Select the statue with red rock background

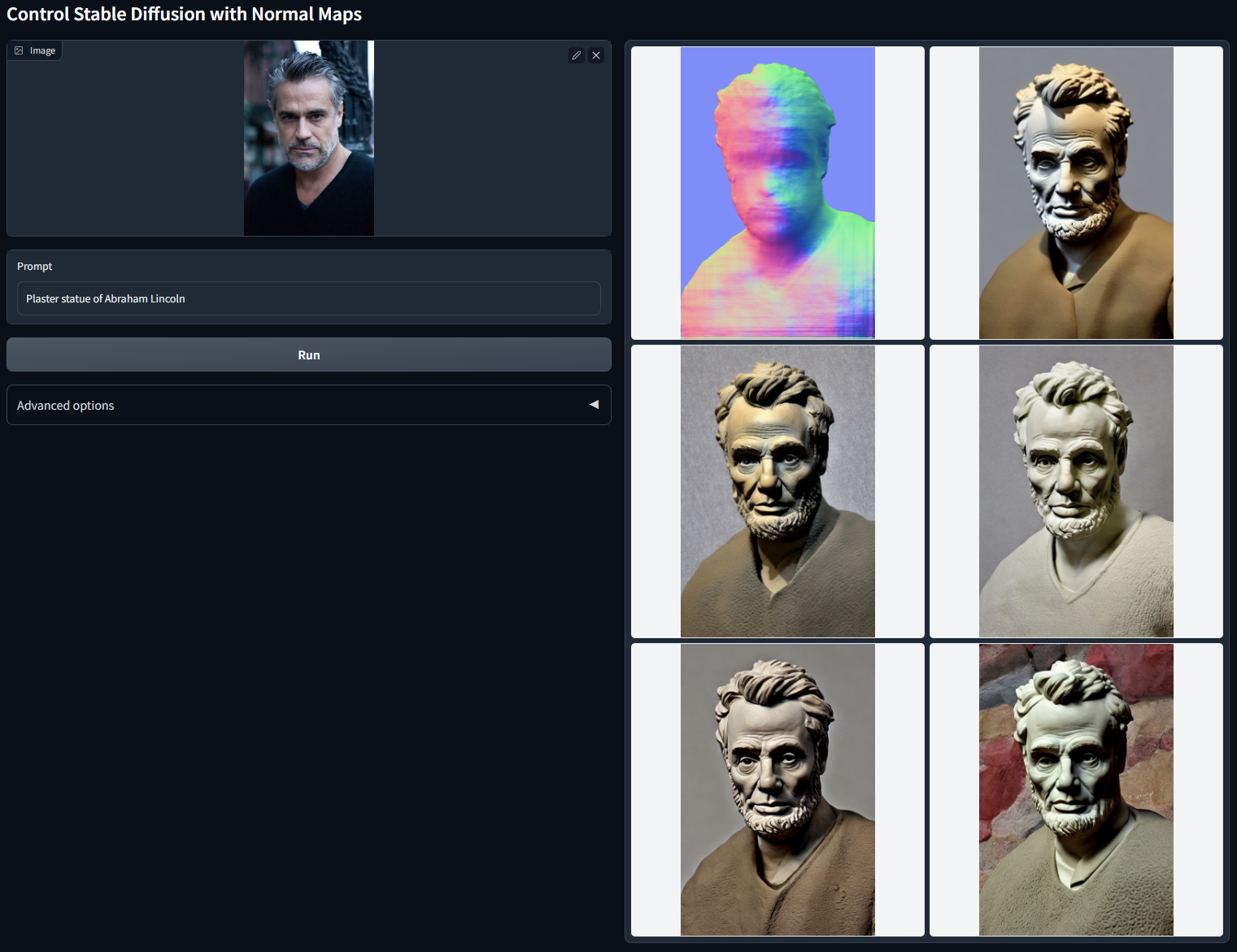coord(1075,789)
